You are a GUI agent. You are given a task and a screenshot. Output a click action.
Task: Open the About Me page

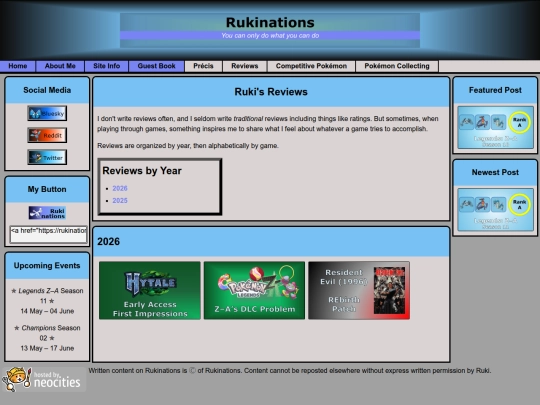click(60, 66)
